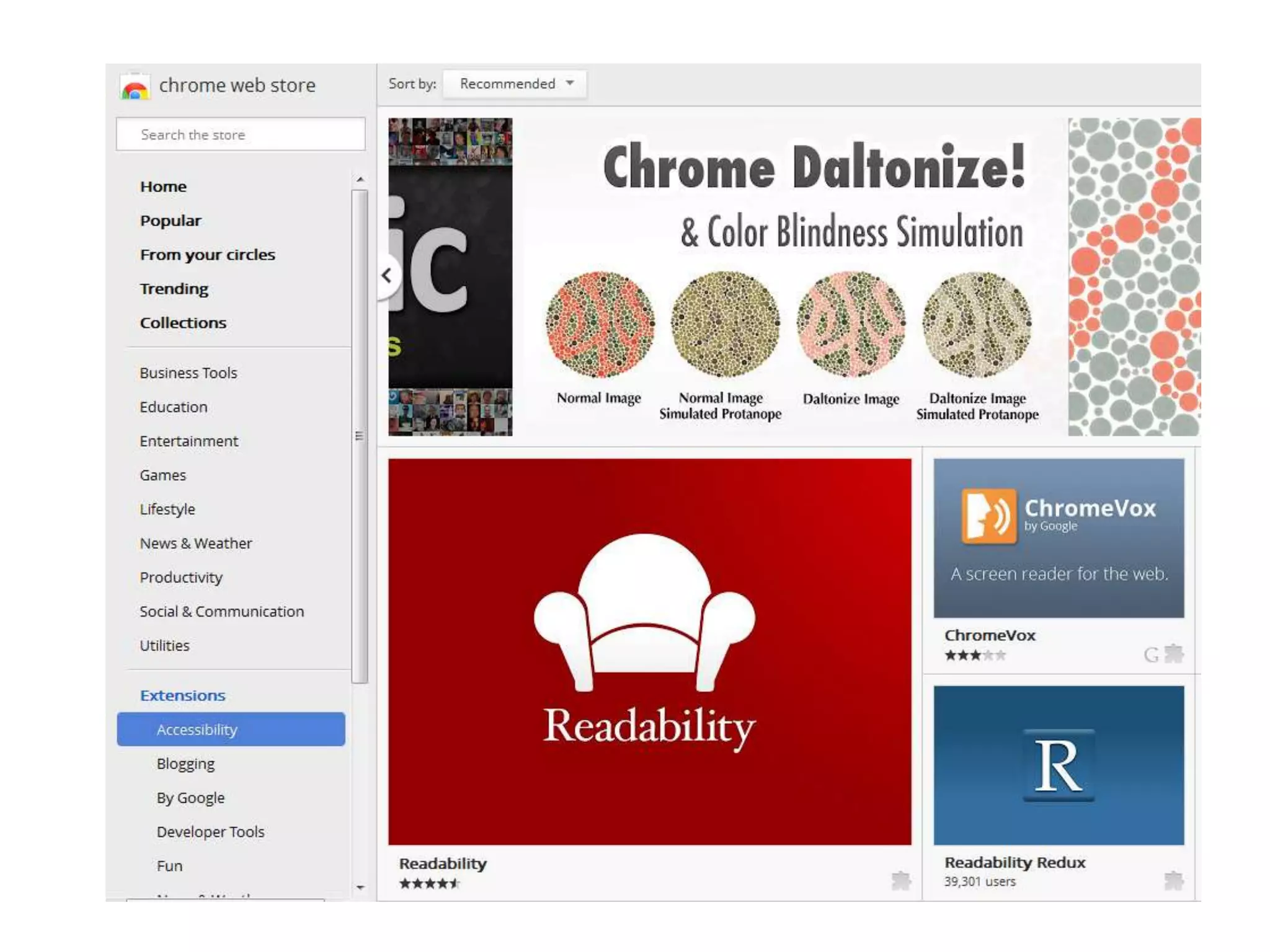Click the carousel previous arrow

point(387,275)
